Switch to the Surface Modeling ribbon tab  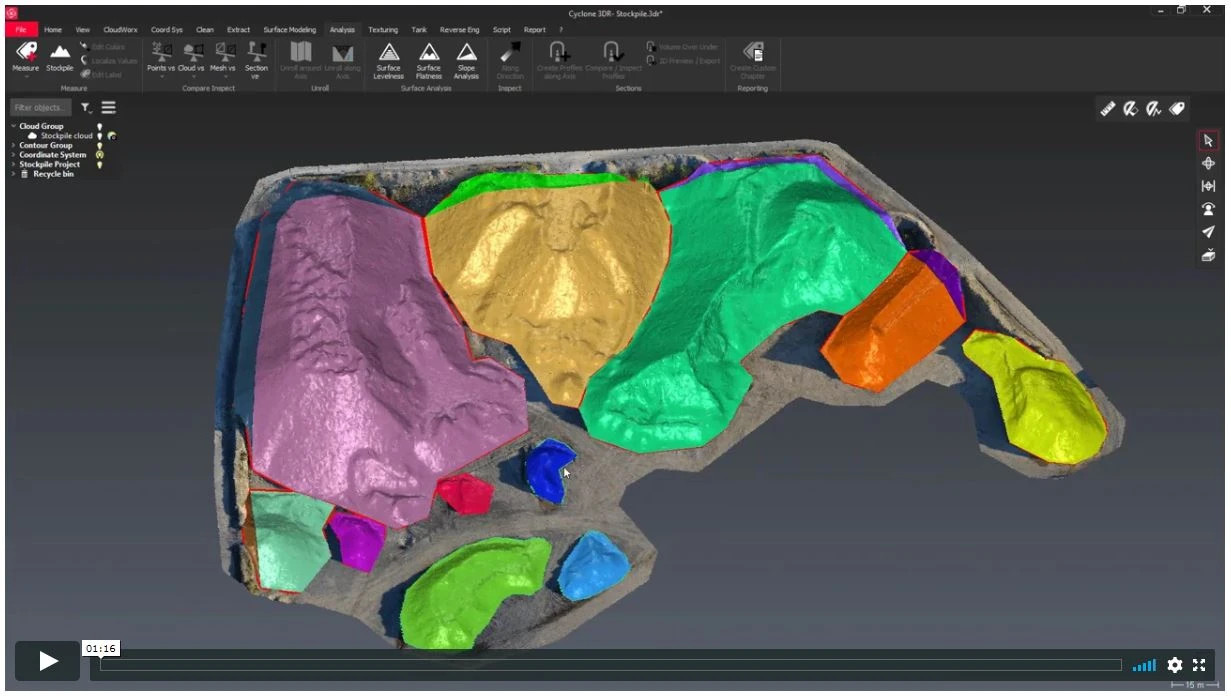[290, 30]
